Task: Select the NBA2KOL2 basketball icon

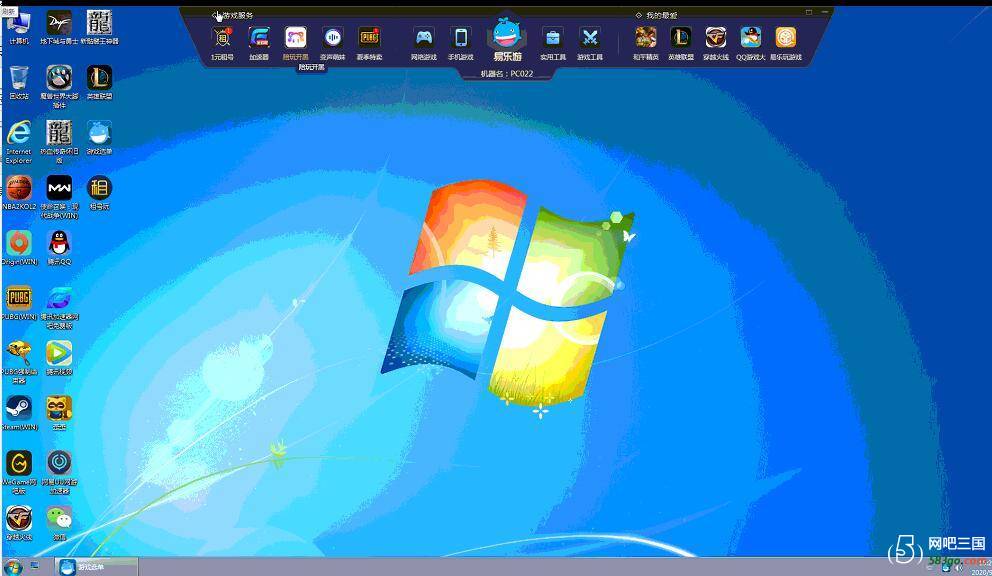Action: coord(19,192)
